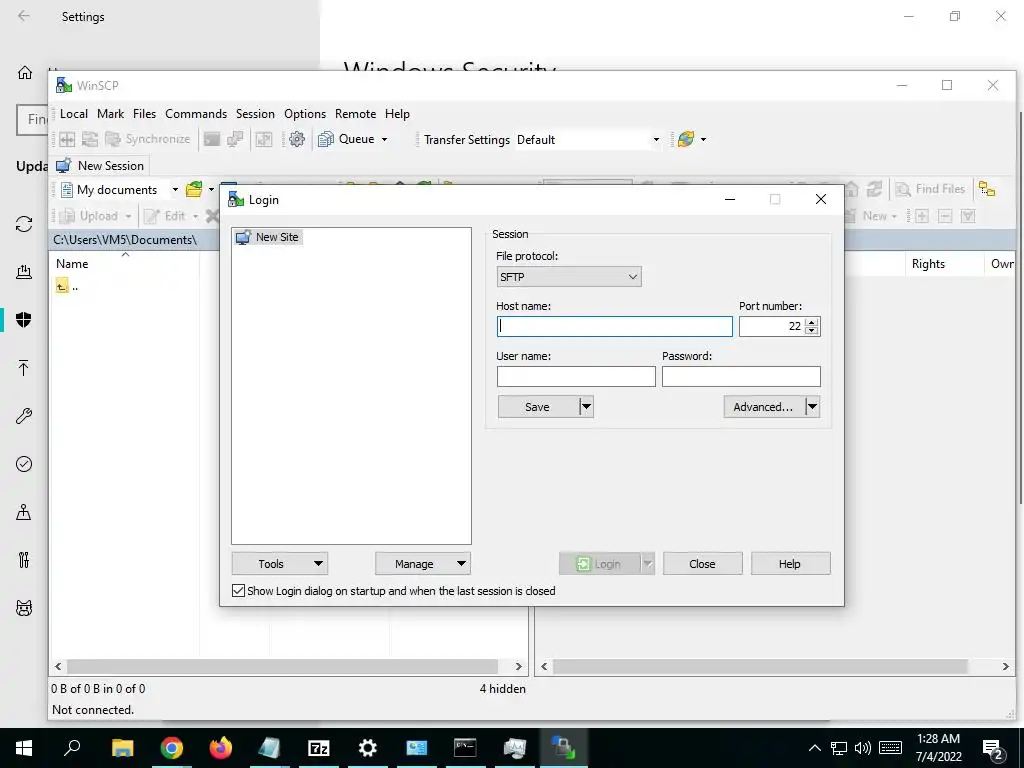Viewport: 1024px width, 768px height.
Task: Open the Preferences gear in WinSCP toolbar
Action: (296, 139)
